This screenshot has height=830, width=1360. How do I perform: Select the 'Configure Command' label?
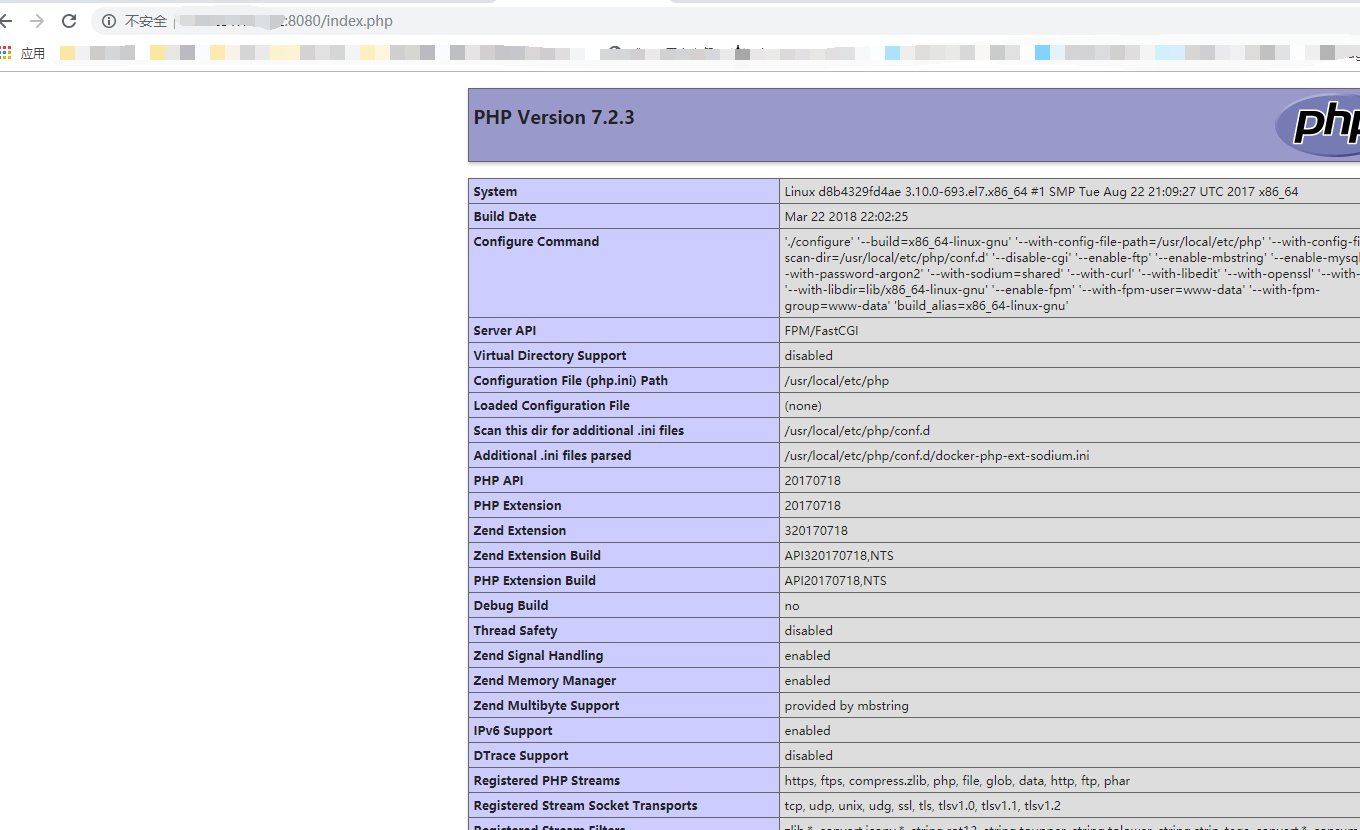click(x=536, y=242)
